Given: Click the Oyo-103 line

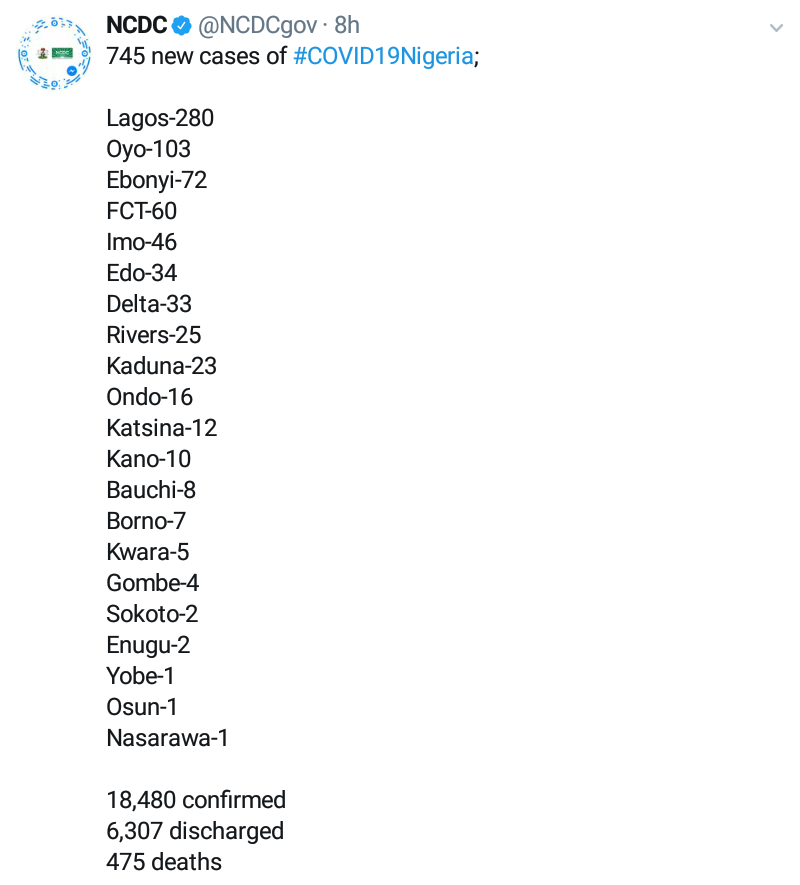Looking at the screenshot, I should pos(148,149).
